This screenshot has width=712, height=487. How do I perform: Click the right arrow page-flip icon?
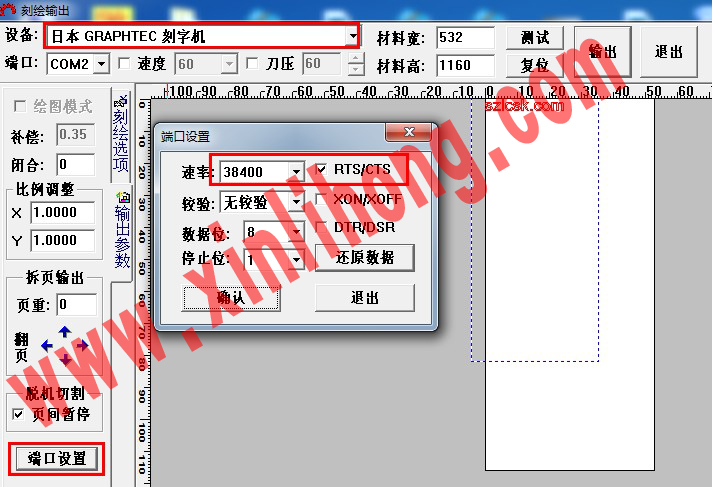tap(82, 345)
